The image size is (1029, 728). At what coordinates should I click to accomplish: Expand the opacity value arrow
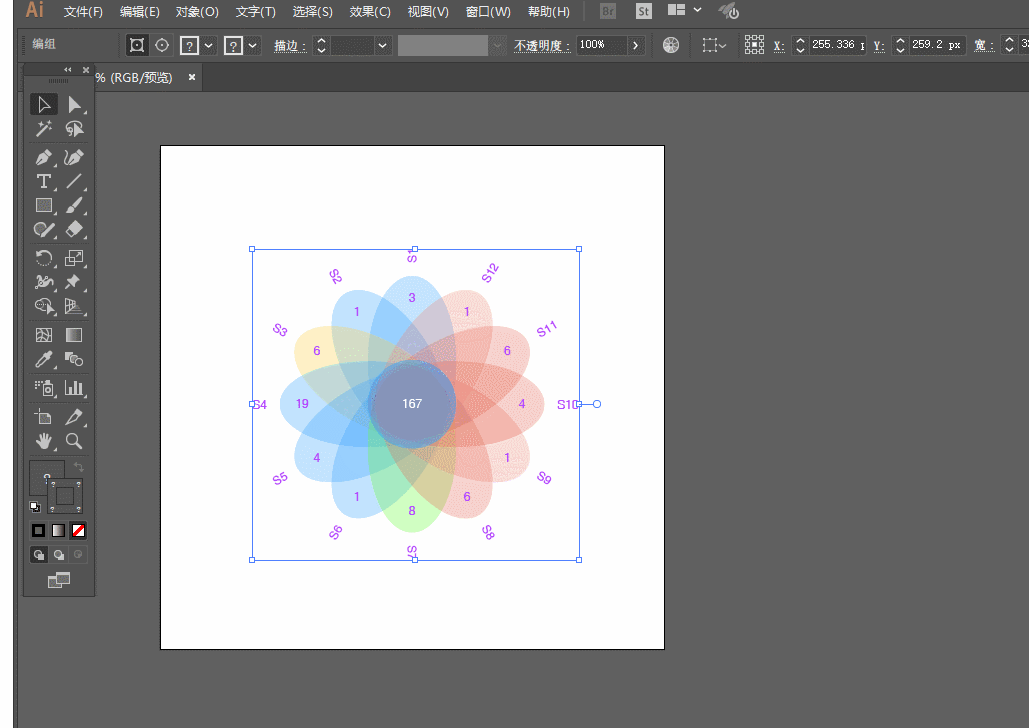coord(635,45)
